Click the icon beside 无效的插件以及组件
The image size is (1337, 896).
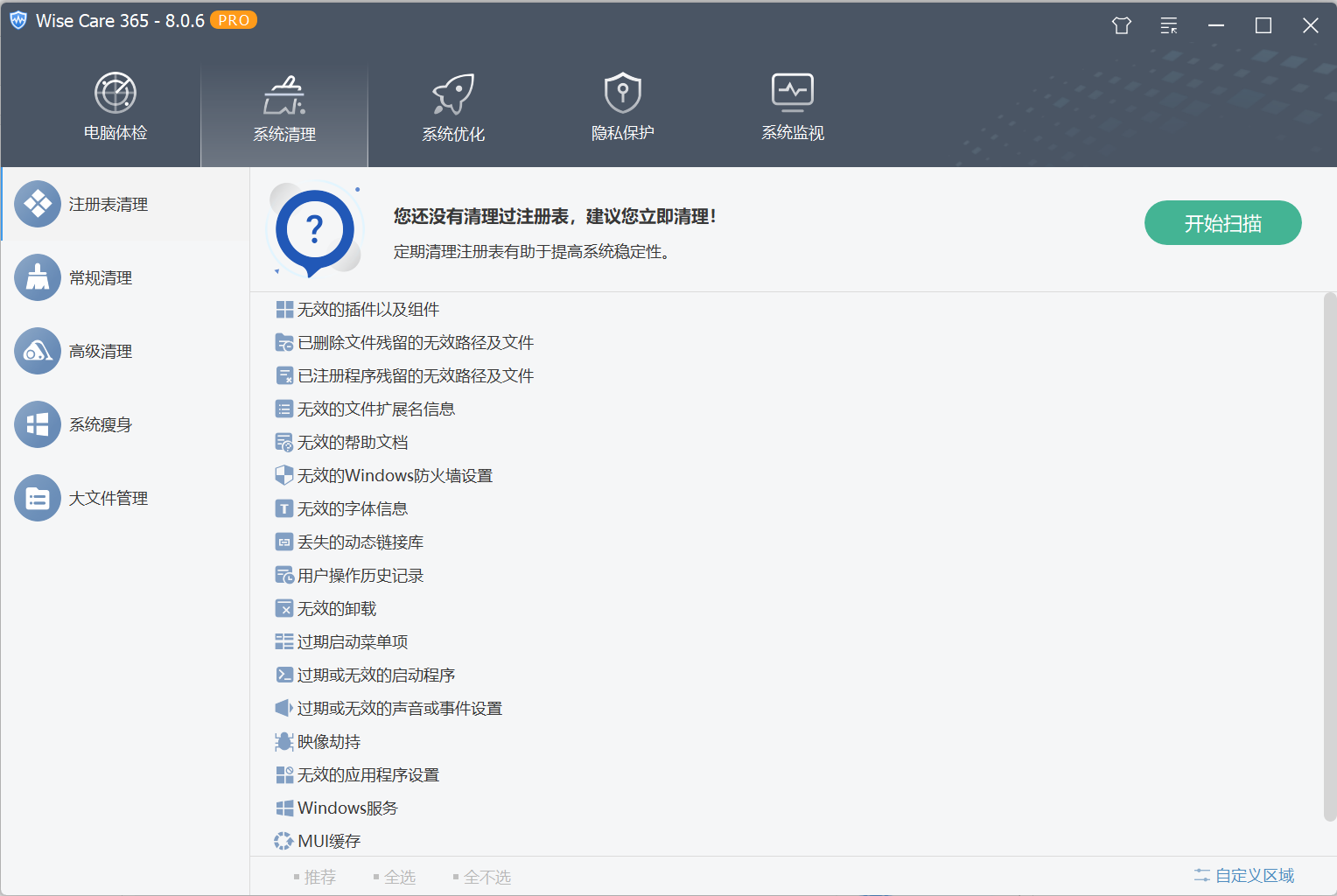click(x=284, y=310)
